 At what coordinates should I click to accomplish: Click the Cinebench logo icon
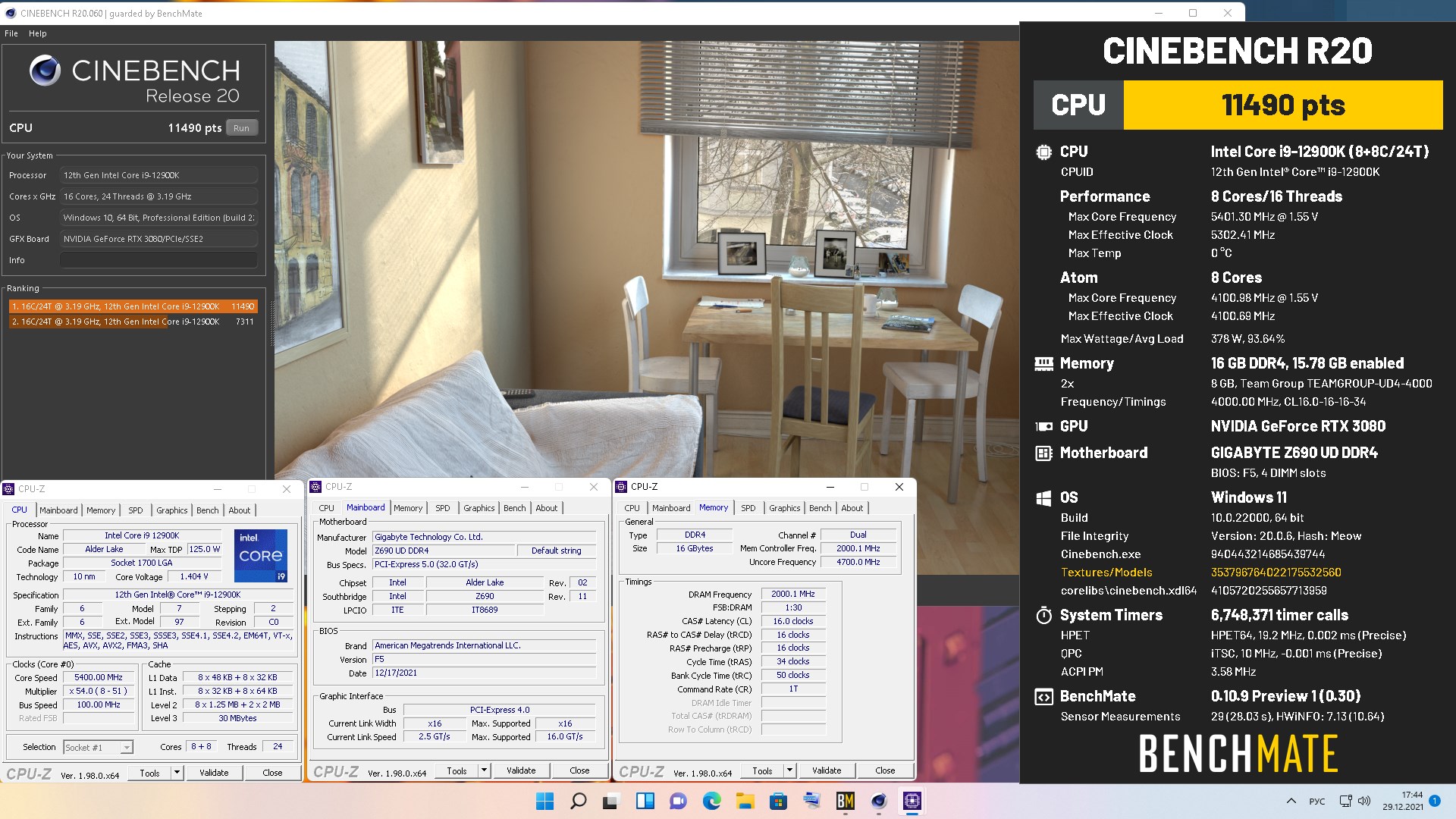45,71
